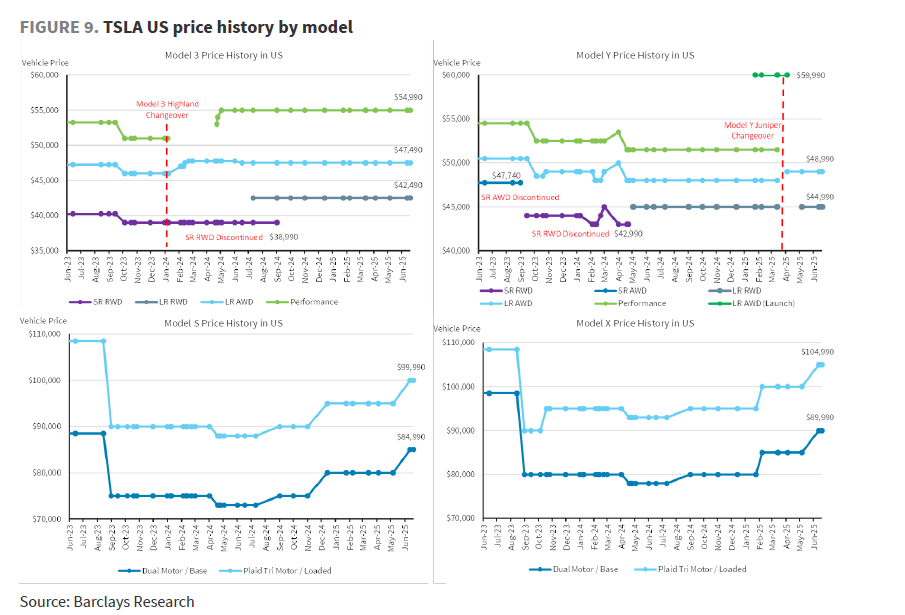Click the $54,990 Performance data label in Model 3 chart

[408, 97]
